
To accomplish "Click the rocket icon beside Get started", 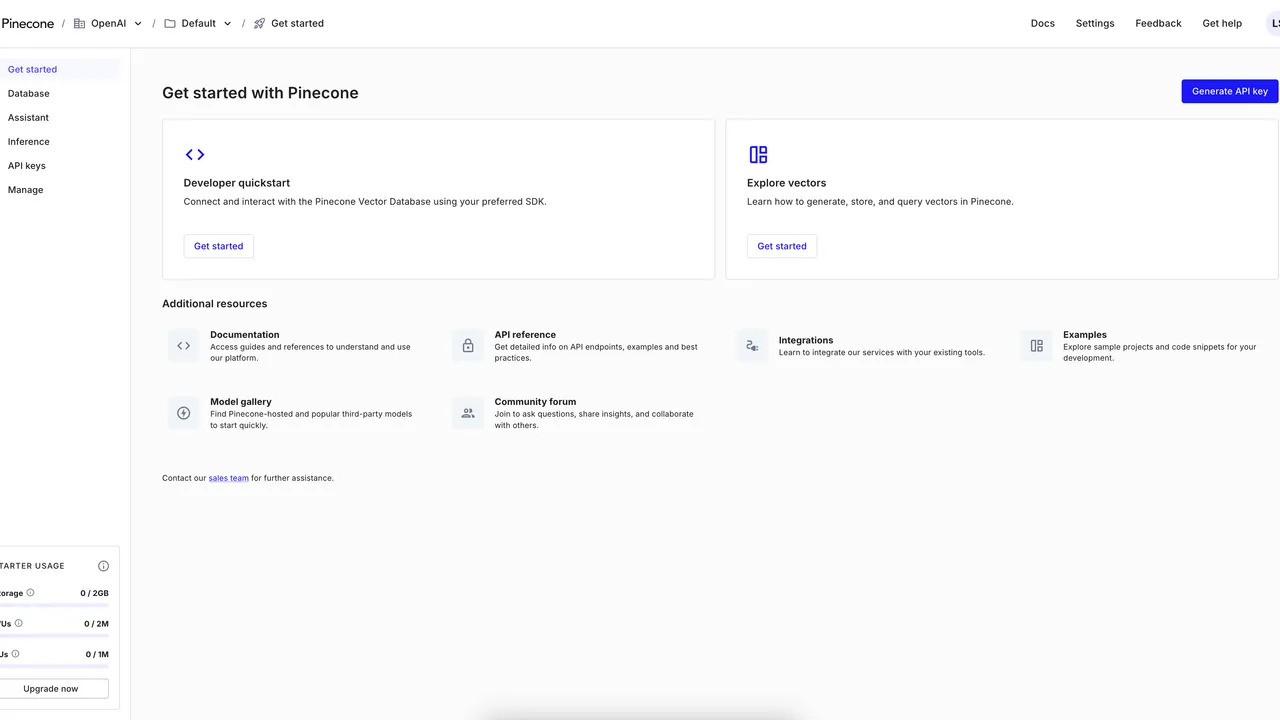I will 259,23.
